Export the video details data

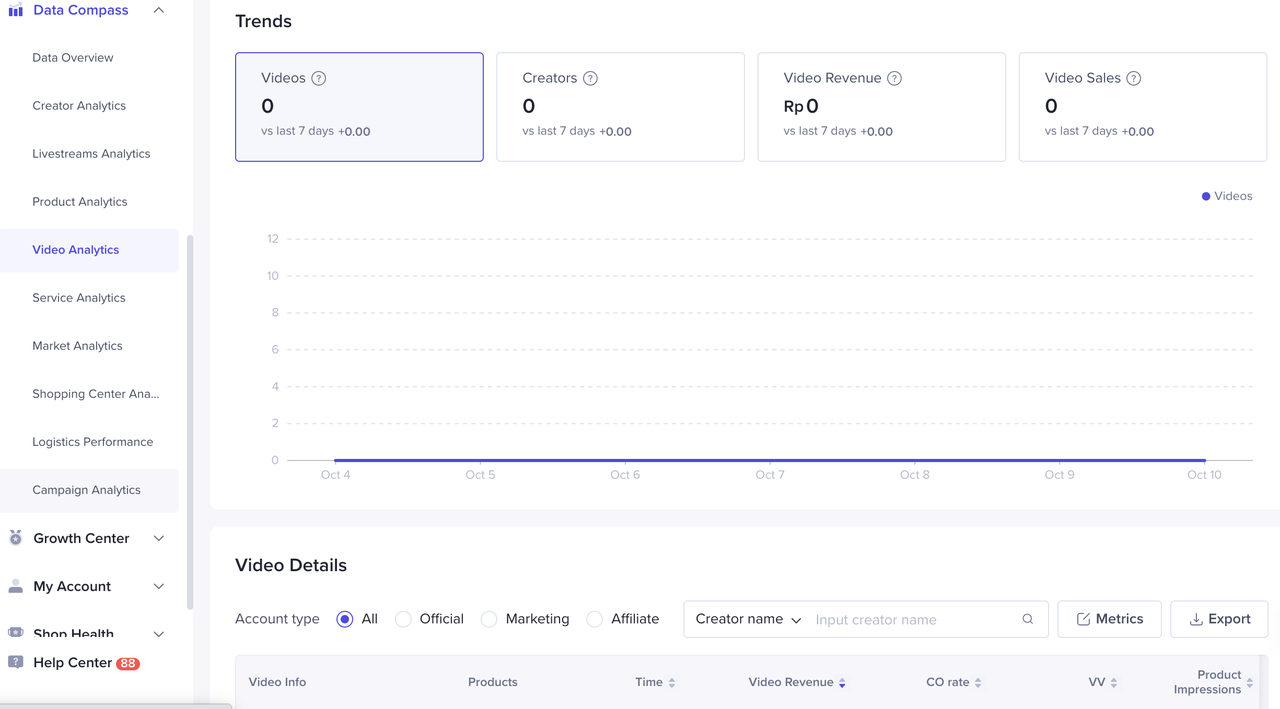pyautogui.click(x=1218, y=619)
